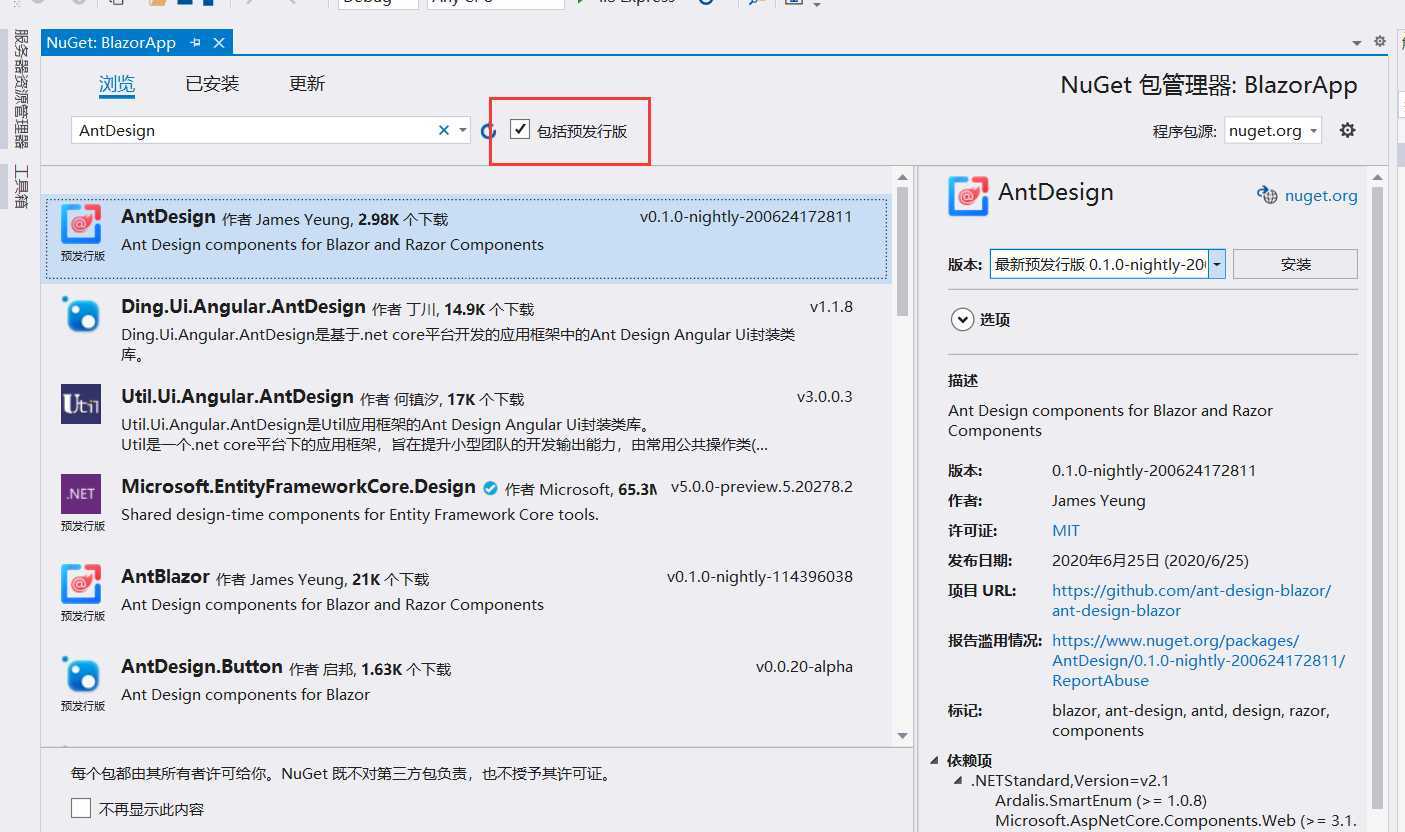Viewport: 1405px width, 832px height.
Task: Open the 工具箱 side panel
Action: [21, 187]
